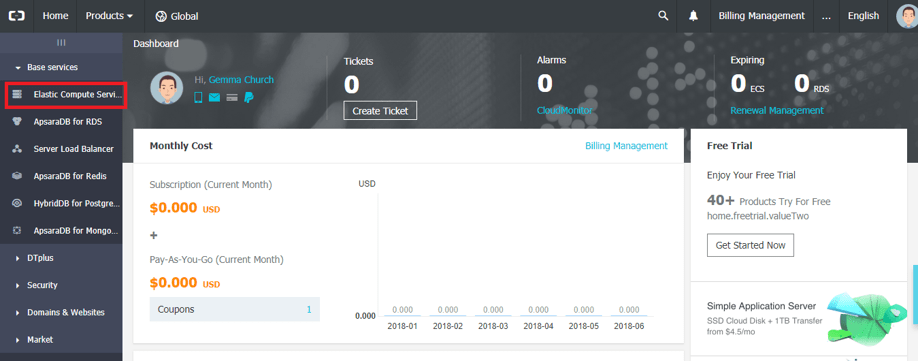Click the credit card icon under username

232,98
